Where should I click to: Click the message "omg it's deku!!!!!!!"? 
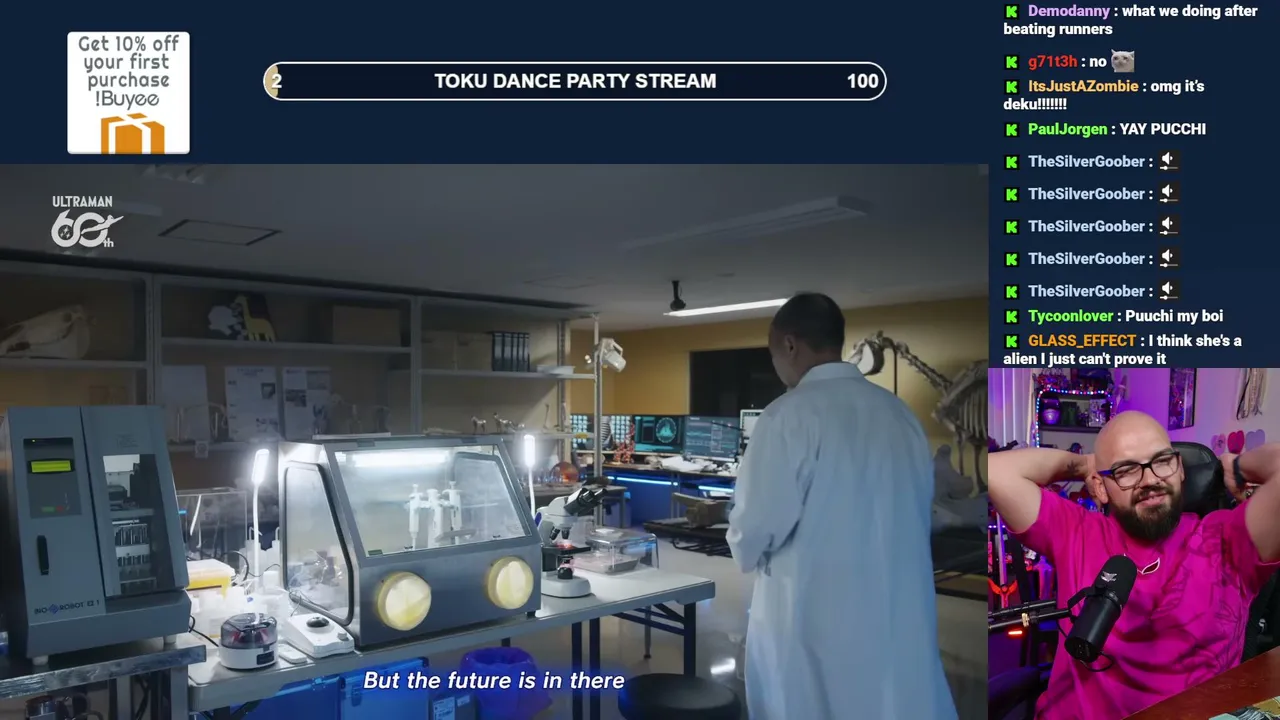[1104, 95]
